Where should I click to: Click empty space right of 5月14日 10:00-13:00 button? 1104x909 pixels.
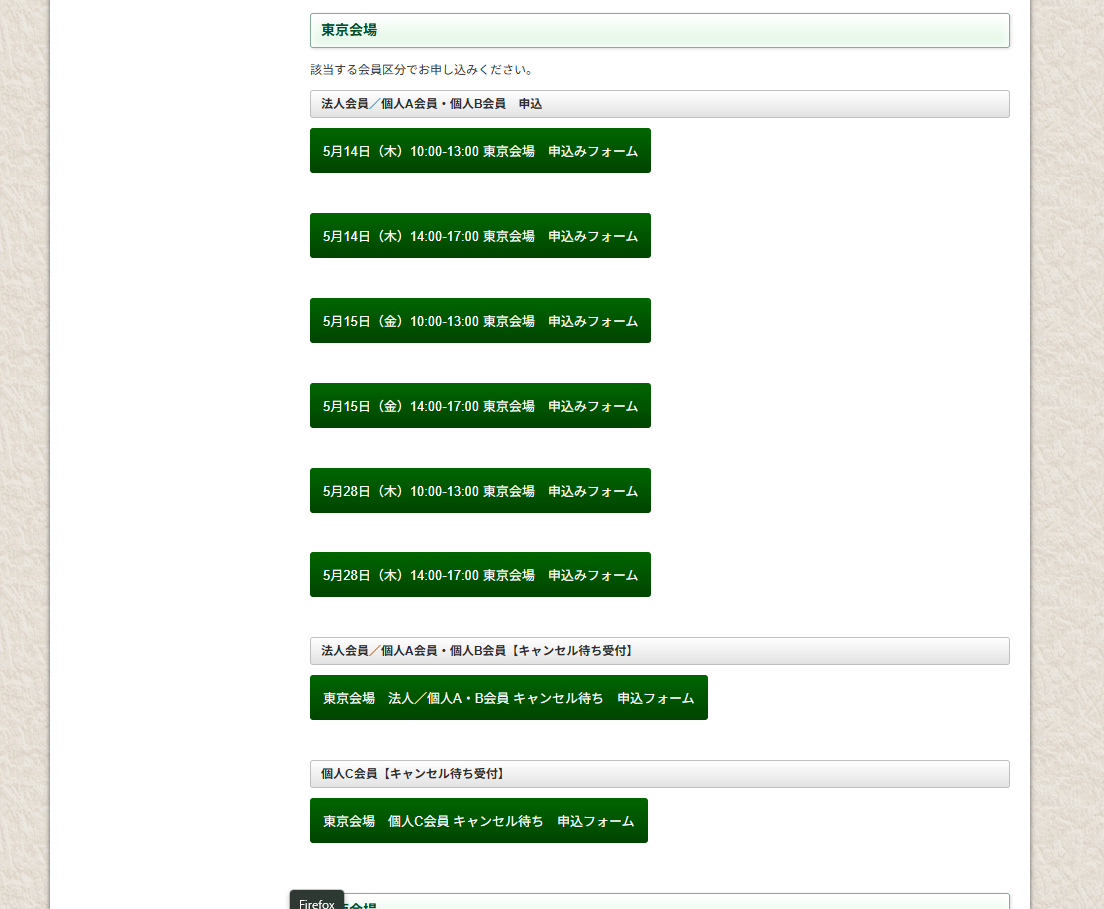(x=830, y=151)
